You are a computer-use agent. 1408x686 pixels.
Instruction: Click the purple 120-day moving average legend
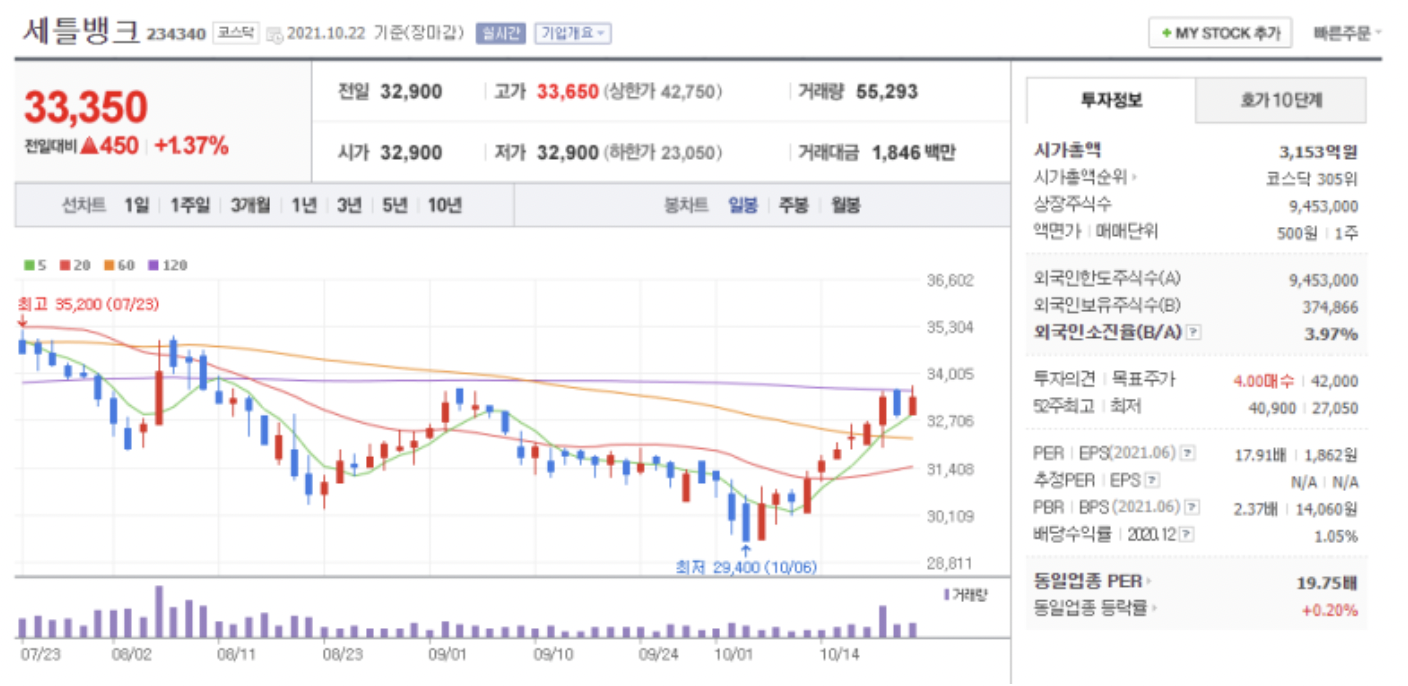[x=168, y=265]
